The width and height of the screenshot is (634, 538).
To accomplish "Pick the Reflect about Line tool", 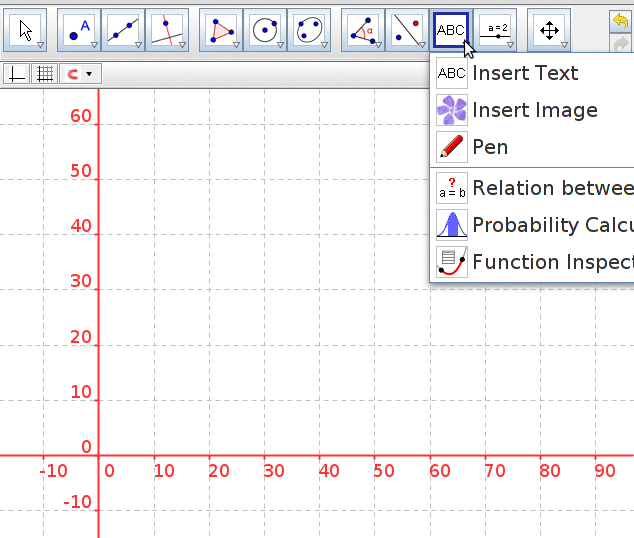I will pyautogui.click(x=407, y=30).
